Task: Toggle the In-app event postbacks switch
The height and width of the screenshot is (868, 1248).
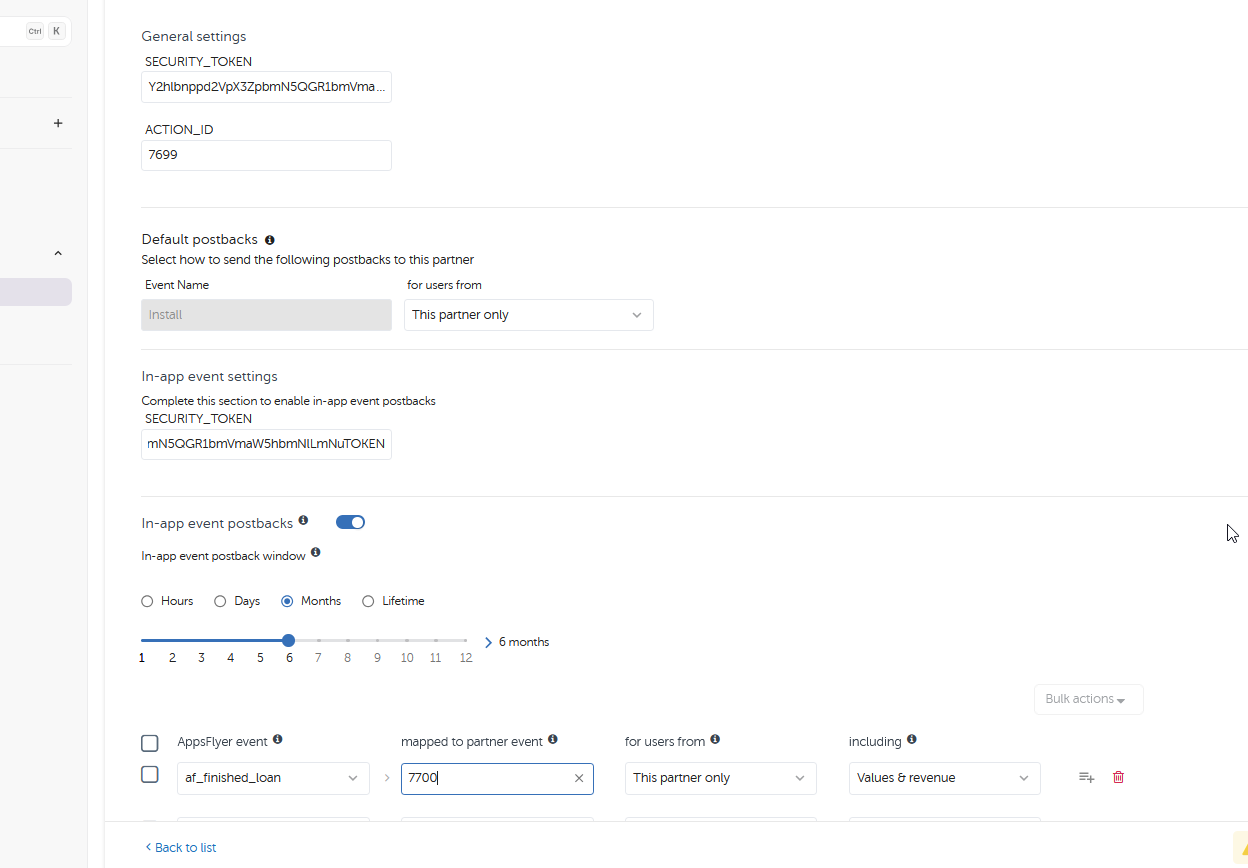Action: pos(350,522)
